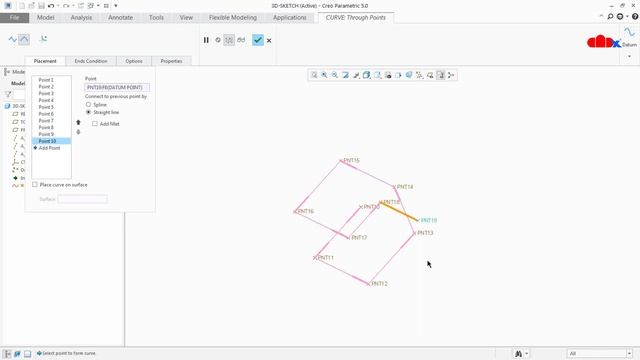Check Place curve on surface
Viewport: 640px width, 360px height.
tap(35, 185)
